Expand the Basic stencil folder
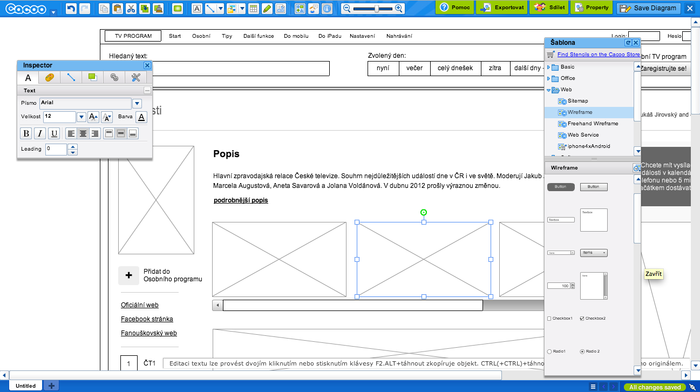The width and height of the screenshot is (700, 392). coord(549,67)
